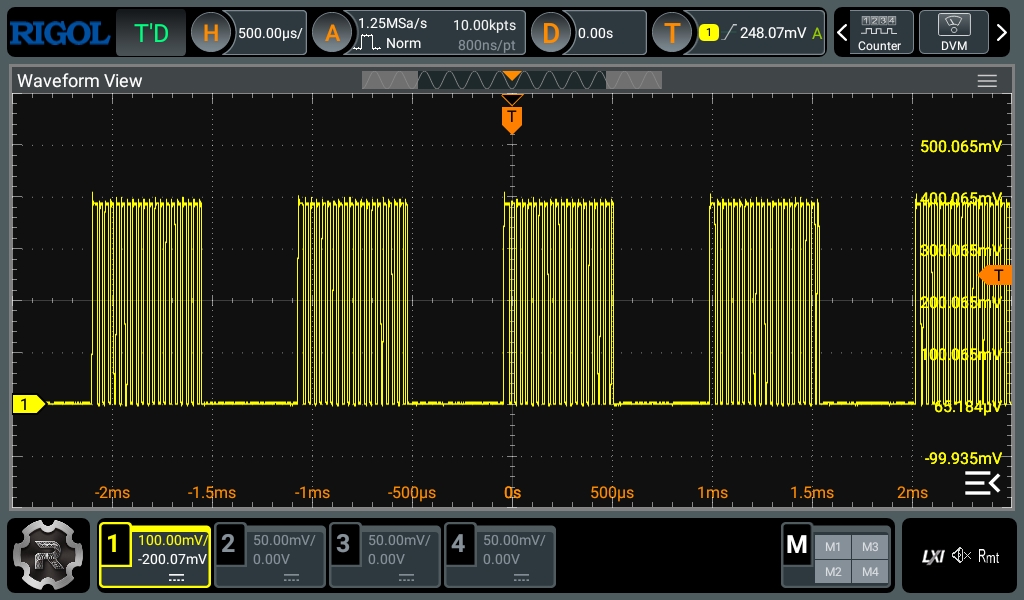Screen dimensions: 1024x600
Task: Show next quick tools with right arrow
Action: click(1001, 33)
